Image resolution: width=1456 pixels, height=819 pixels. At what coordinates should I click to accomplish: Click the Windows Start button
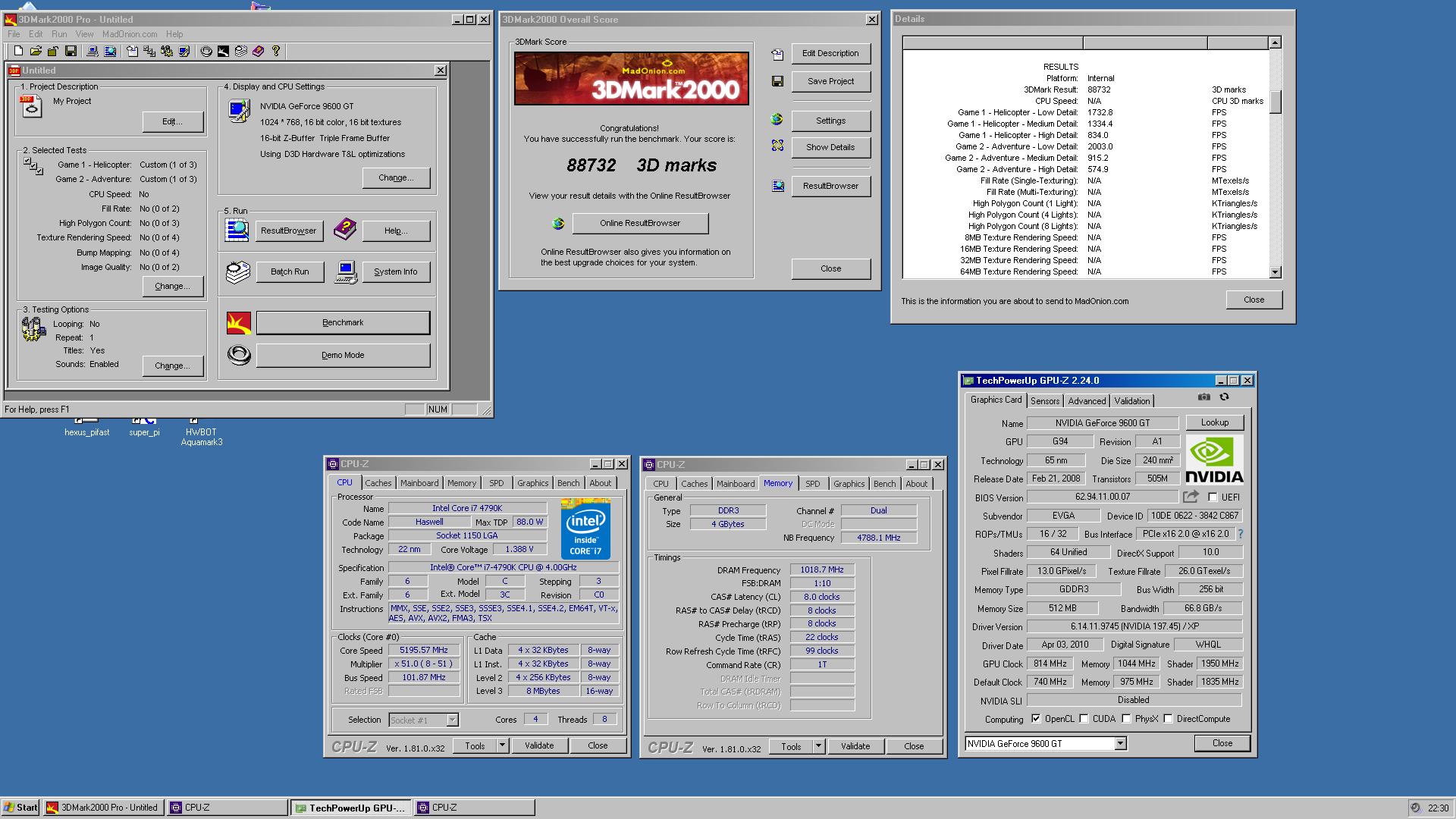20,808
